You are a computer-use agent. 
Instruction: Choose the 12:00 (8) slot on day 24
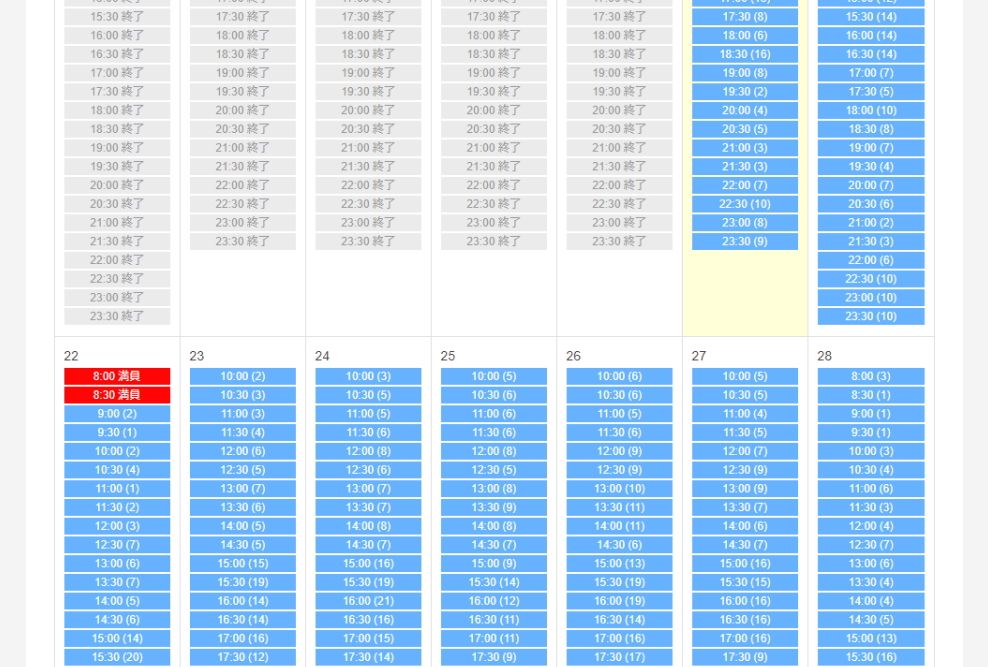pyautogui.click(x=368, y=451)
